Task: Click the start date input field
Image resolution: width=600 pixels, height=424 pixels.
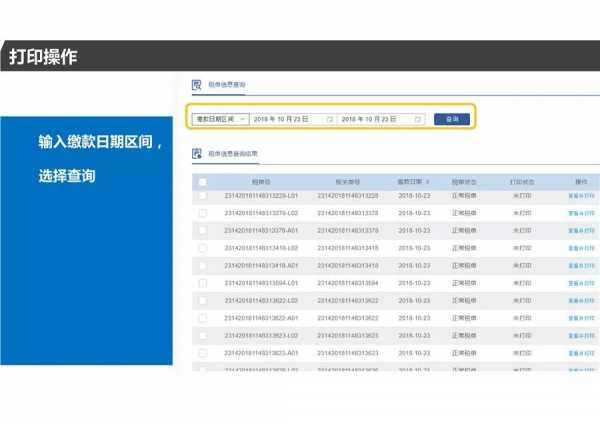Action: pyautogui.click(x=285, y=119)
